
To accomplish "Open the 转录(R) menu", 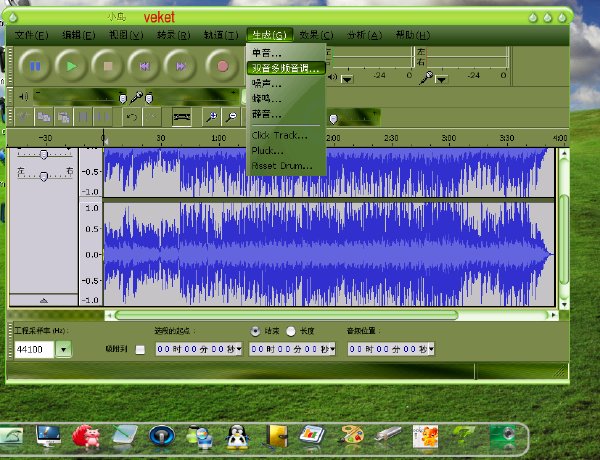I will coord(173,35).
